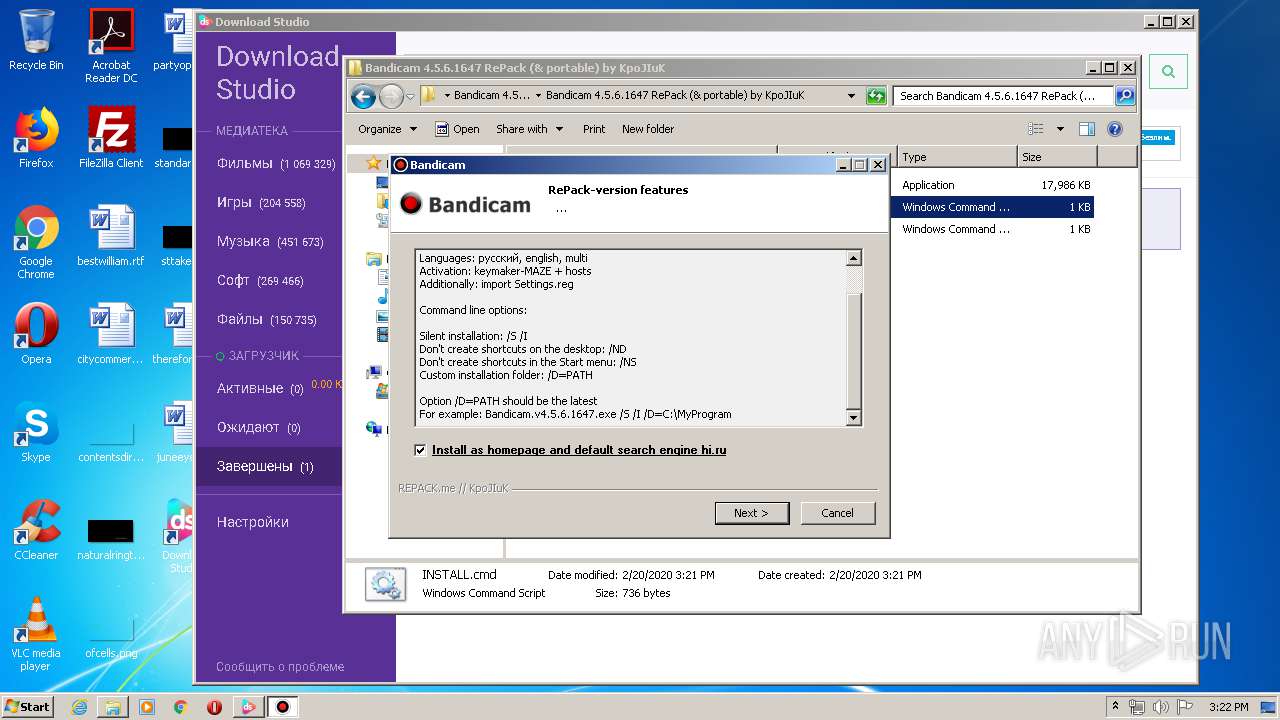This screenshot has width=1280, height=720.
Task: Click the Explorer Back navigation arrow
Action: click(364, 96)
